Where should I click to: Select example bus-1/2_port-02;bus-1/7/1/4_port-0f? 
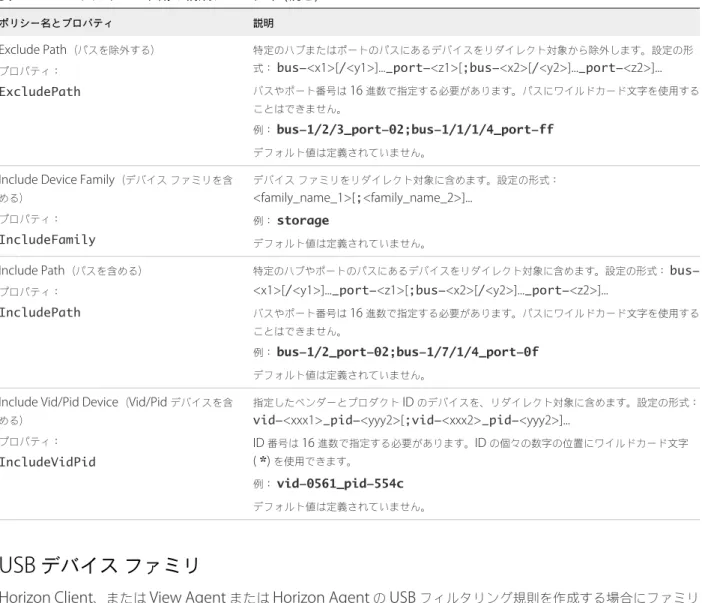407,352
